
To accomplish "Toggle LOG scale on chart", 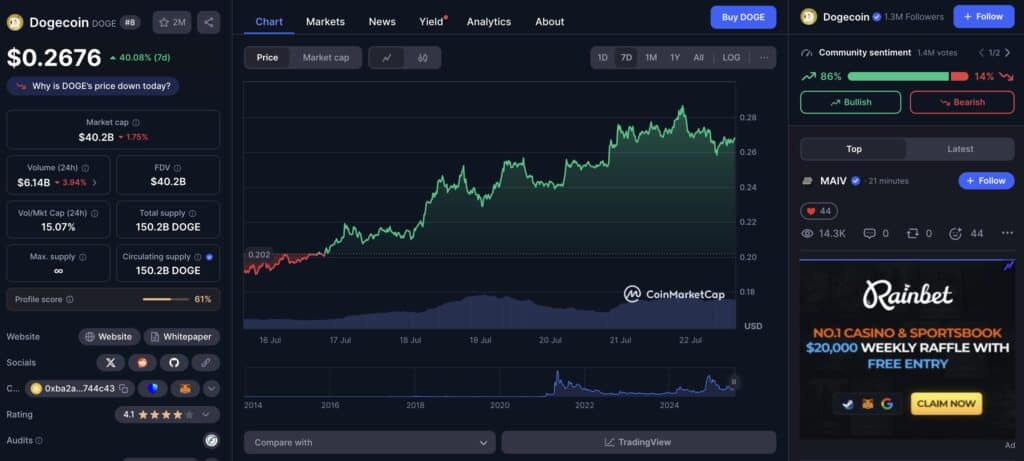I will (x=731, y=57).
